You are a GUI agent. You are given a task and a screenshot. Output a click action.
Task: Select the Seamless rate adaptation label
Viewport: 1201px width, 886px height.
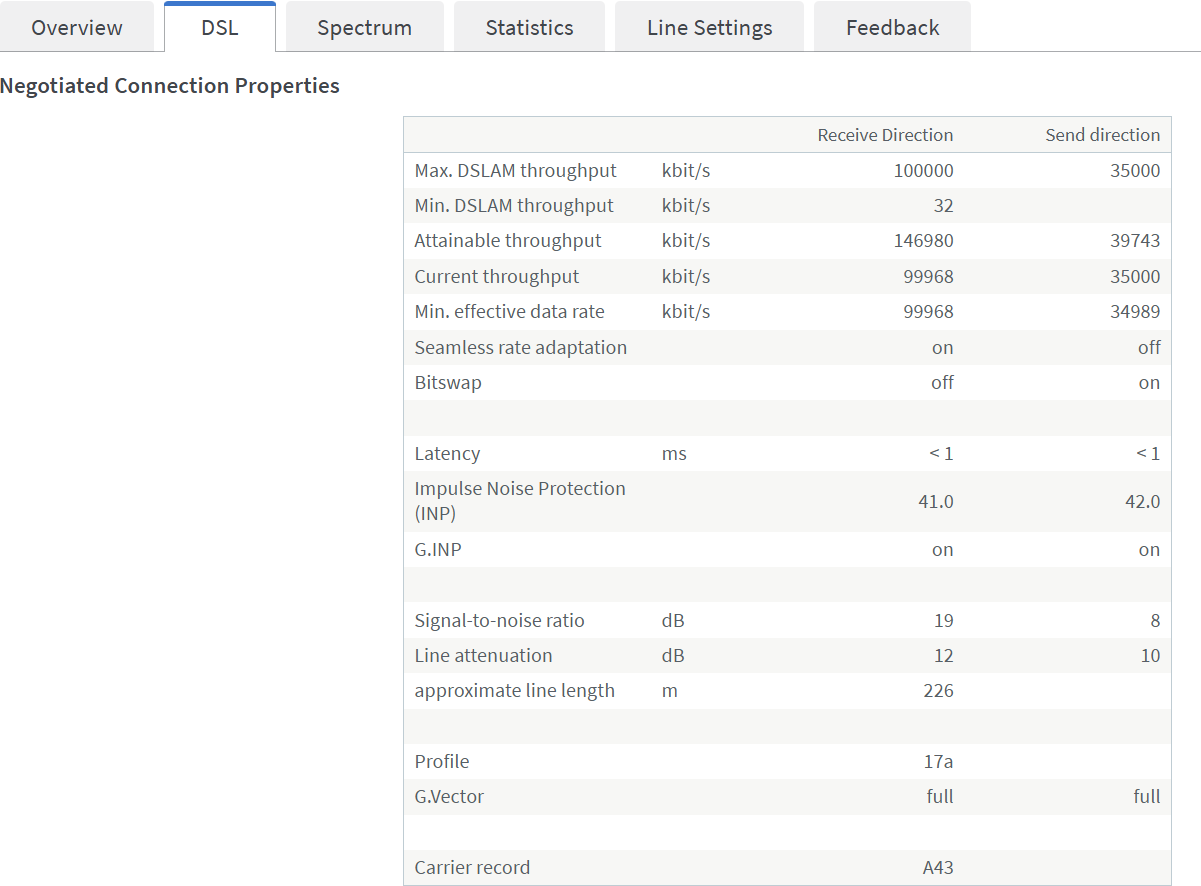pos(520,348)
